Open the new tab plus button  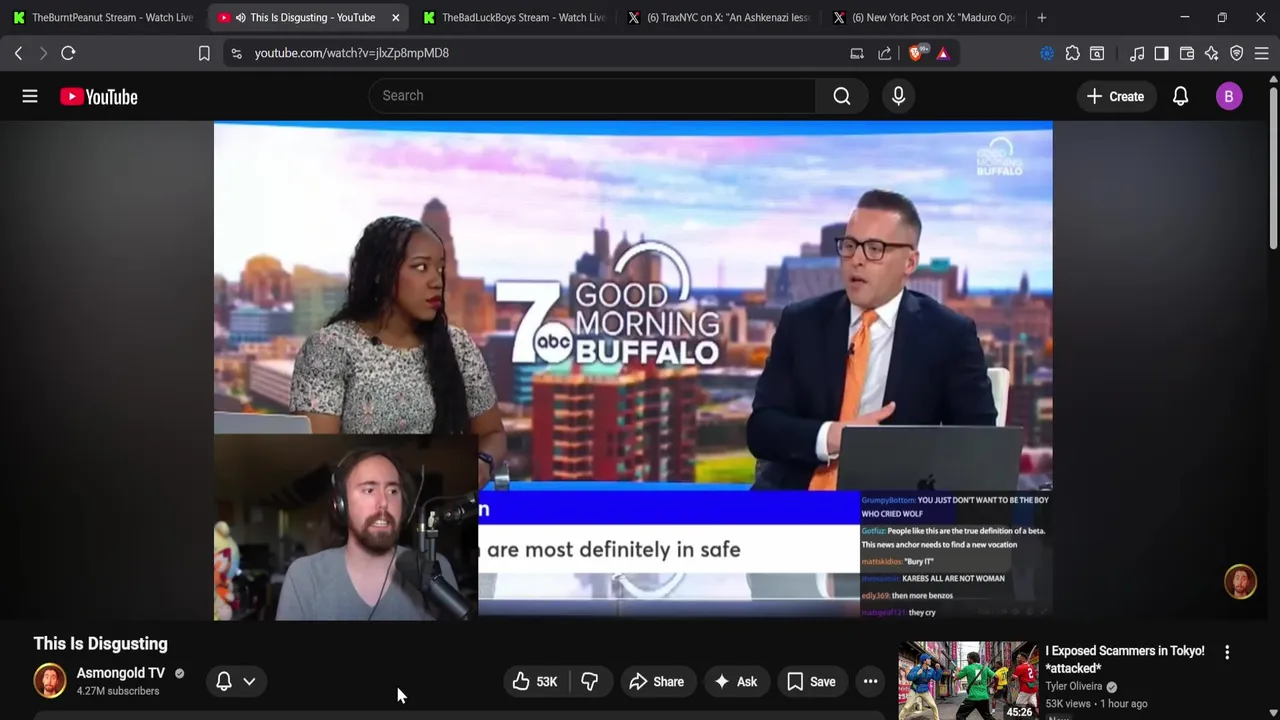click(x=1042, y=17)
